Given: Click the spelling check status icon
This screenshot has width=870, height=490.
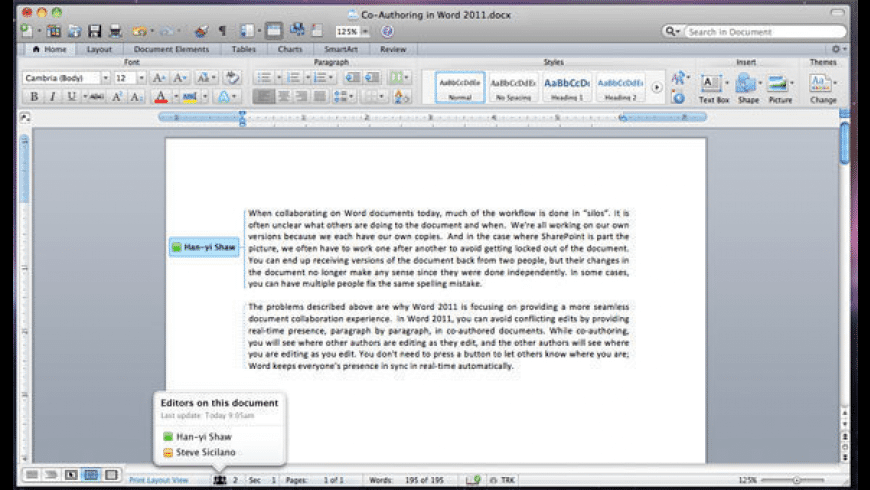Looking at the screenshot, I should pos(473,480).
